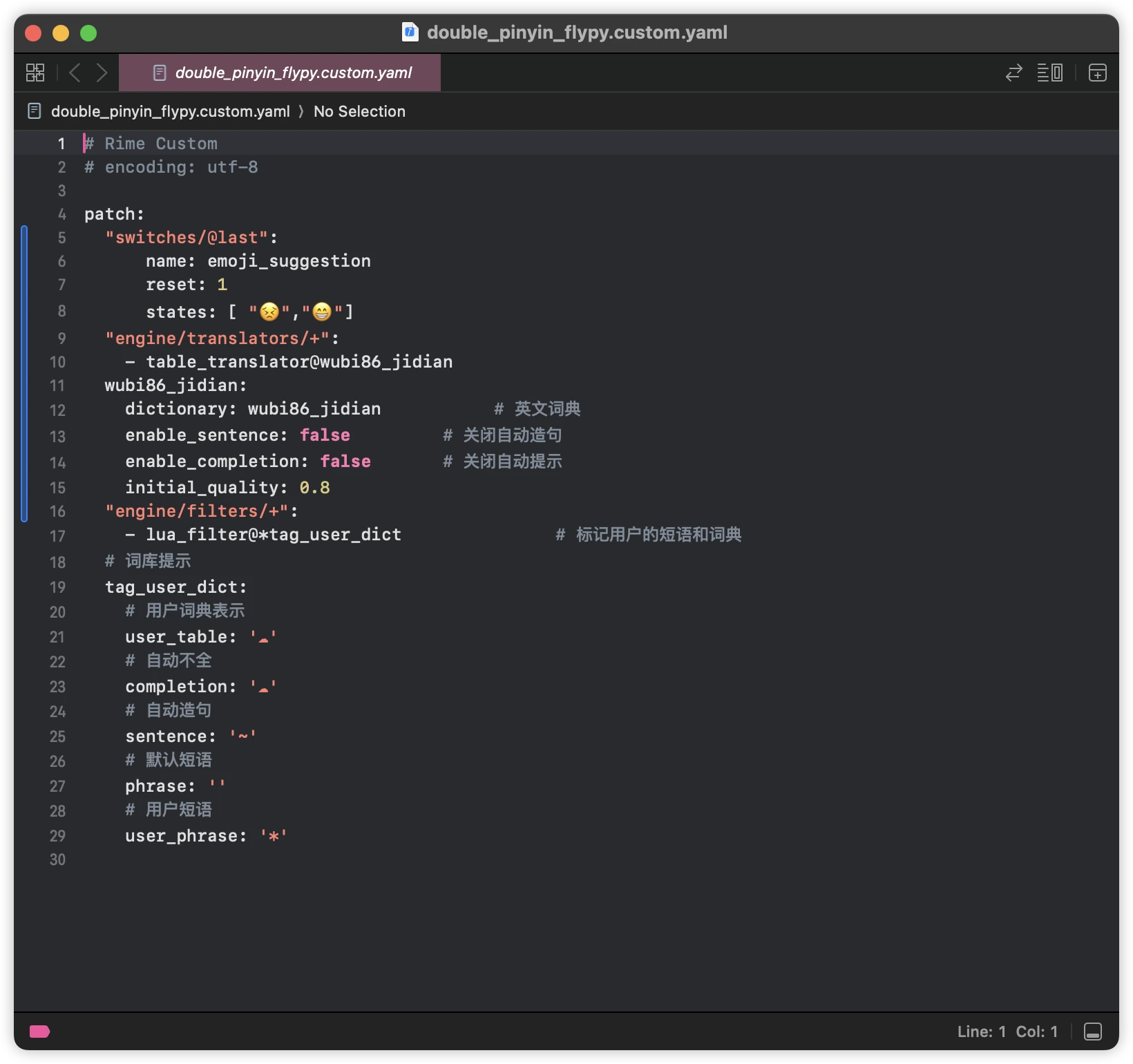Toggle the bottom panel icon in status bar
The image size is (1133, 1064).
pyautogui.click(x=1093, y=1032)
